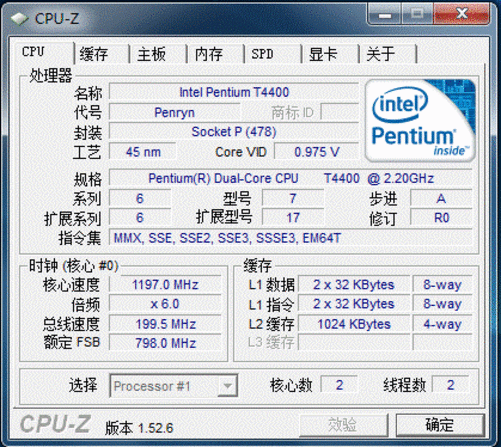The width and height of the screenshot is (501, 447).
Task: Click the 1197.0 MHz core speed value
Action: tap(165, 285)
